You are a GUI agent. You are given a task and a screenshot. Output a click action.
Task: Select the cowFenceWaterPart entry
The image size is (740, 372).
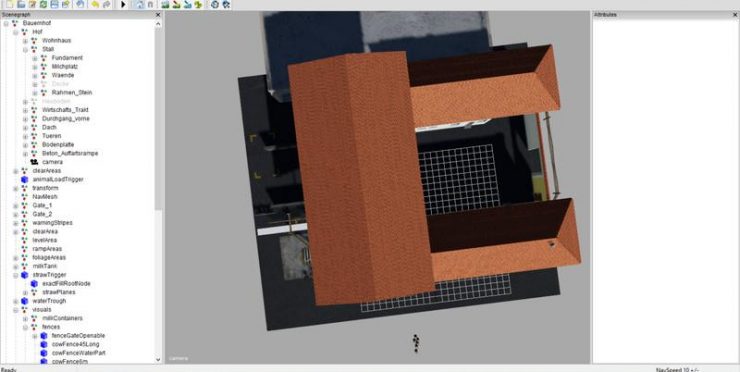78,353
